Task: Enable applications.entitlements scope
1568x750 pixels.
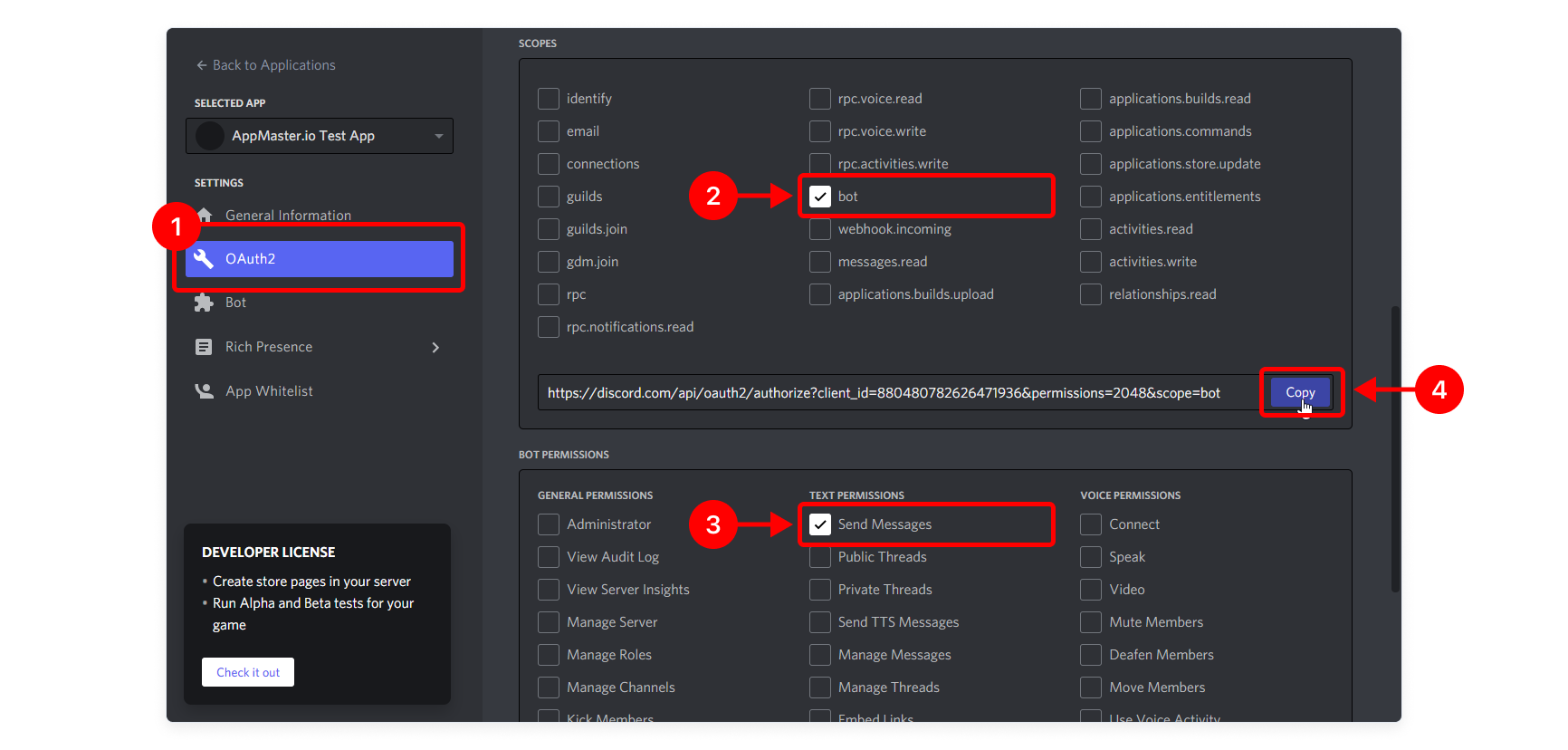Action: [x=1091, y=197]
